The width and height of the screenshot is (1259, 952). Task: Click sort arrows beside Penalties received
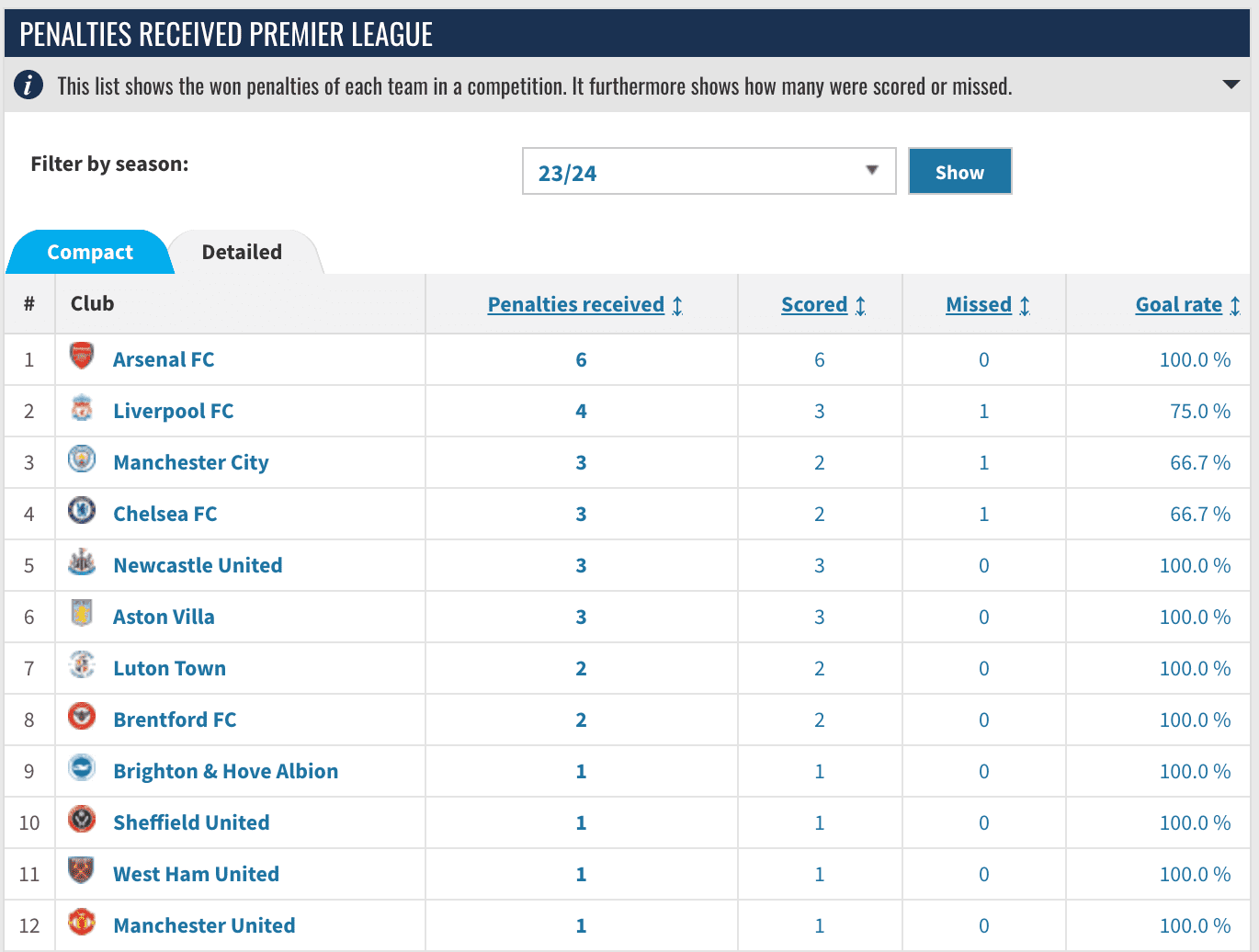[x=677, y=305]
